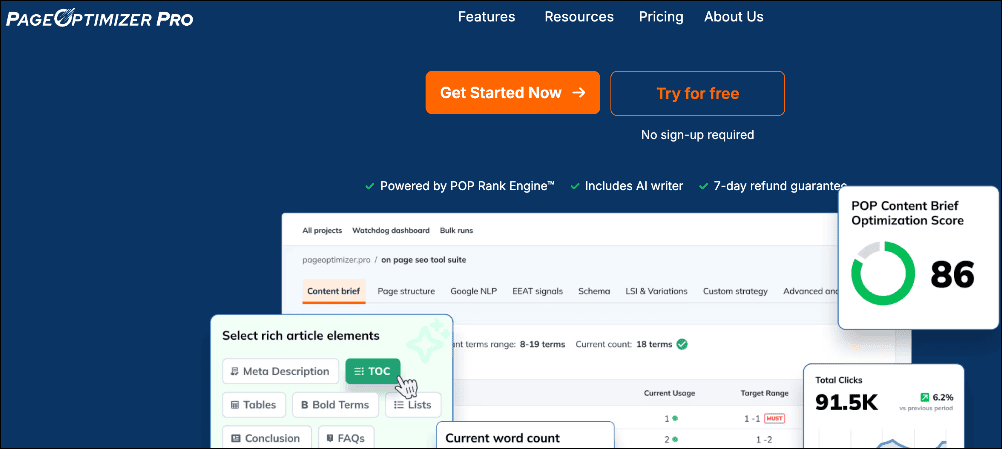Open the Resources menu

579,17
